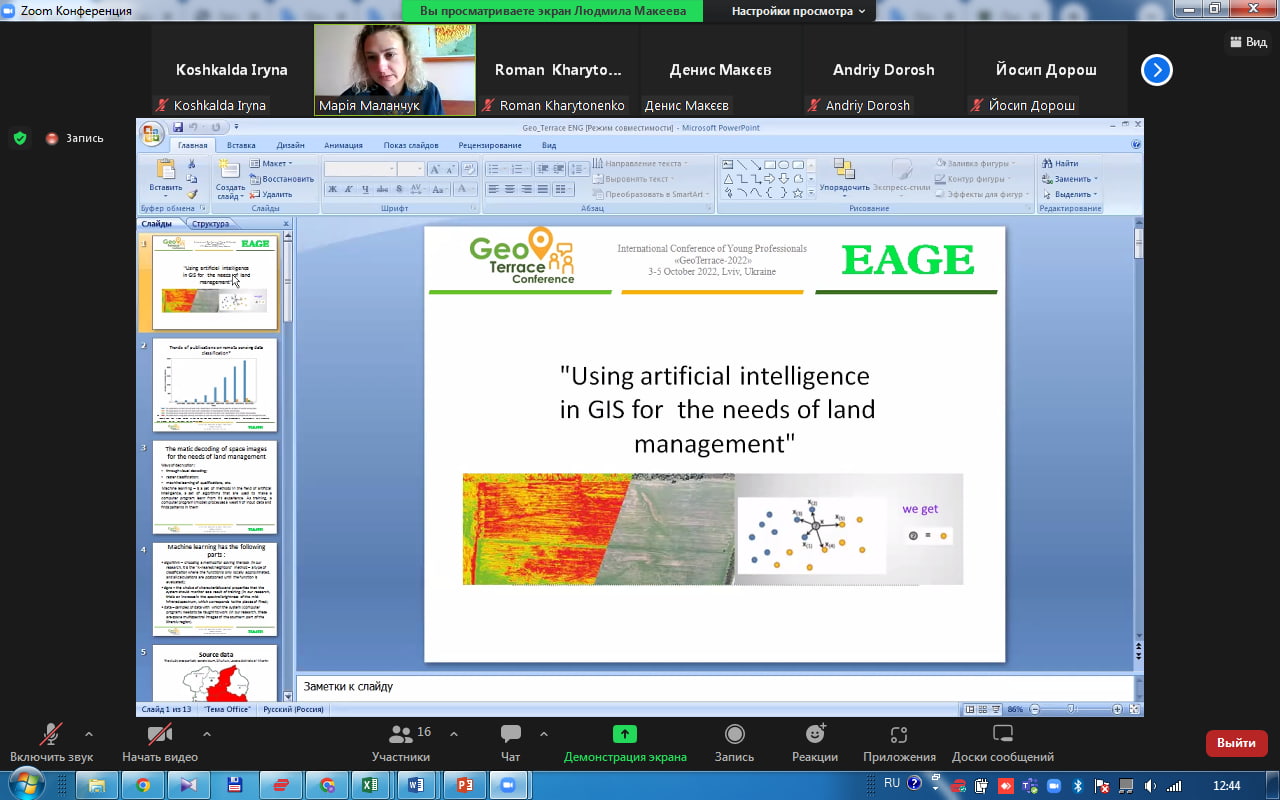1280x800 pixels.
Task: Open the Выделить select dropdown
Action: point(1069,194)
